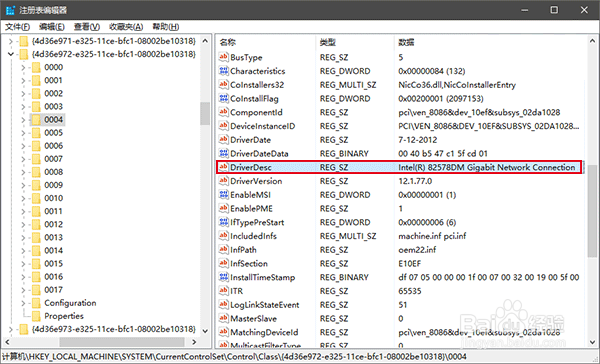Expand the 0000 subkey
Image resolution: width=600 pixels, height=364 pixels.
coord(23,68)
